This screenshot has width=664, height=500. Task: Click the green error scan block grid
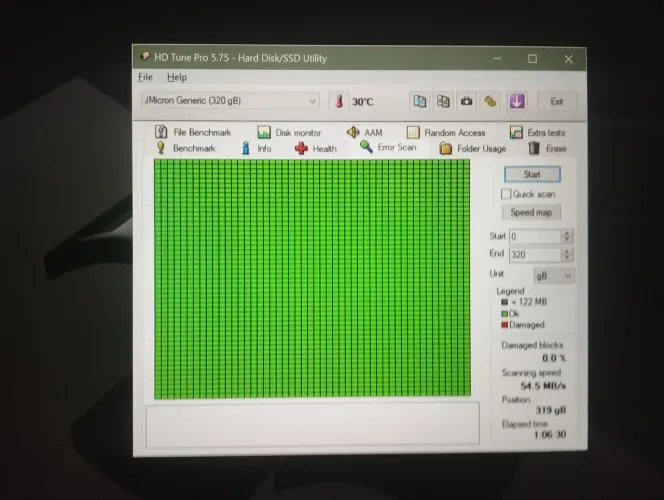312,278
